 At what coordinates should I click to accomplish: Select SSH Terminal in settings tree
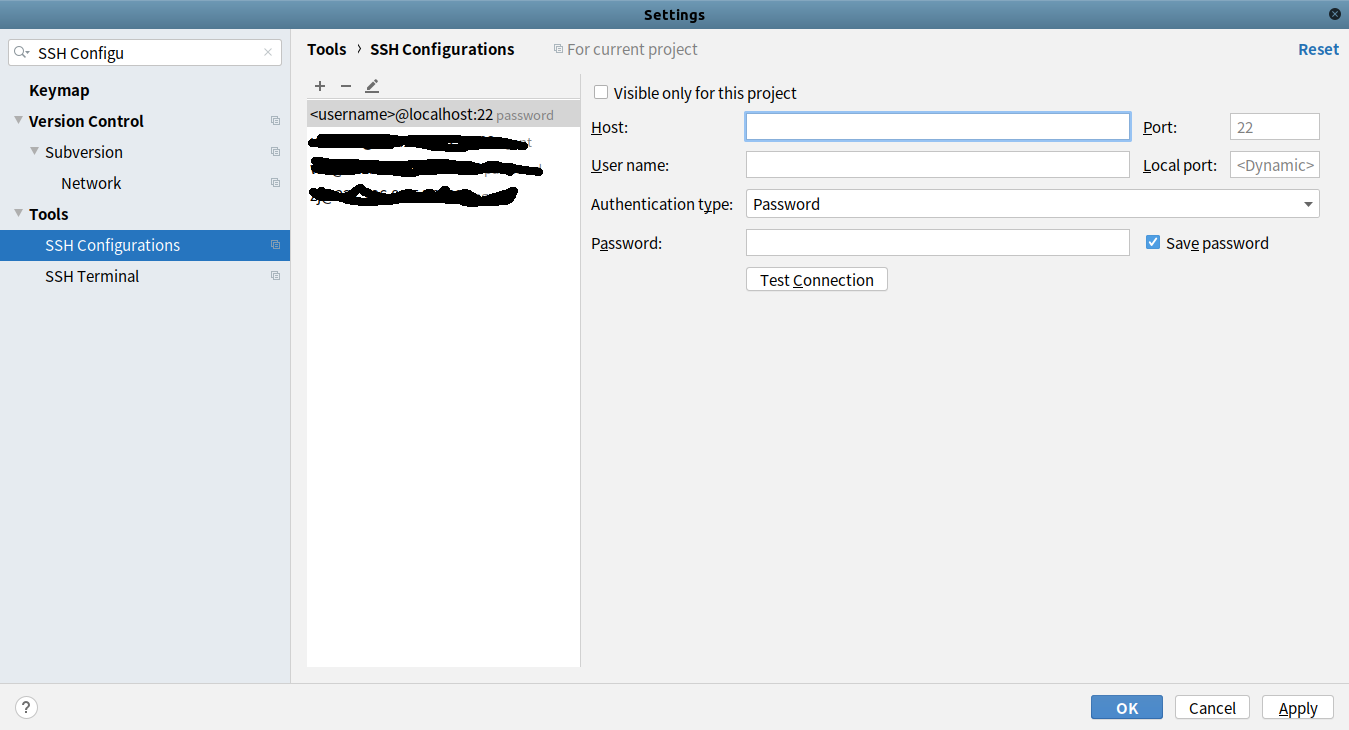point(92,276)
